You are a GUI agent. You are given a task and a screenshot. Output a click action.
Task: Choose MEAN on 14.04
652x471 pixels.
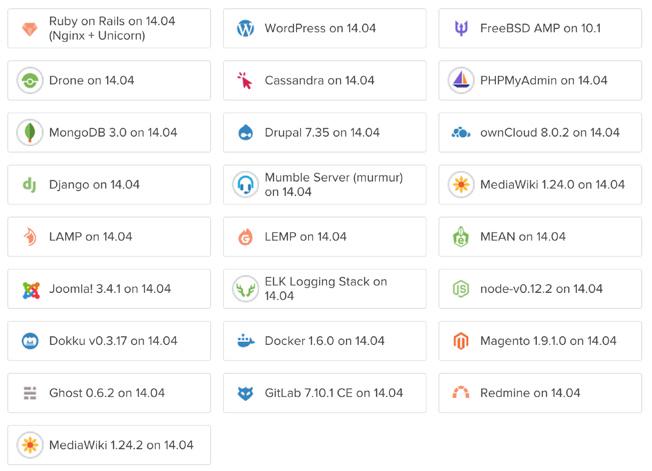tap(540, 237)
